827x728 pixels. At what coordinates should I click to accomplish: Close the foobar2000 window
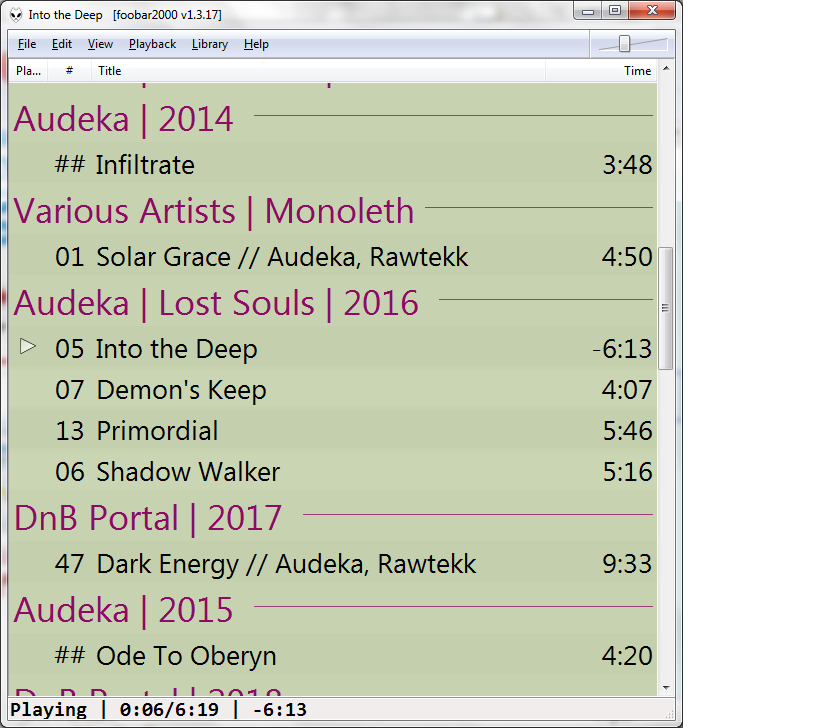click(x=652, y=11)
